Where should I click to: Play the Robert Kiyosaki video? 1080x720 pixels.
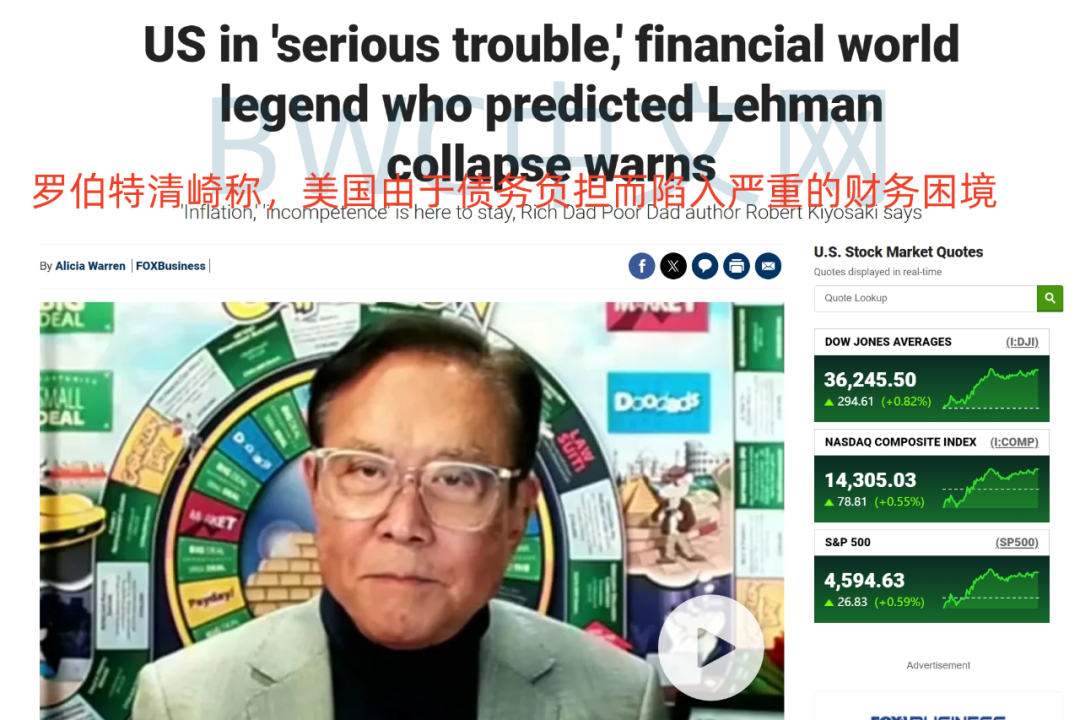[711, 648]
